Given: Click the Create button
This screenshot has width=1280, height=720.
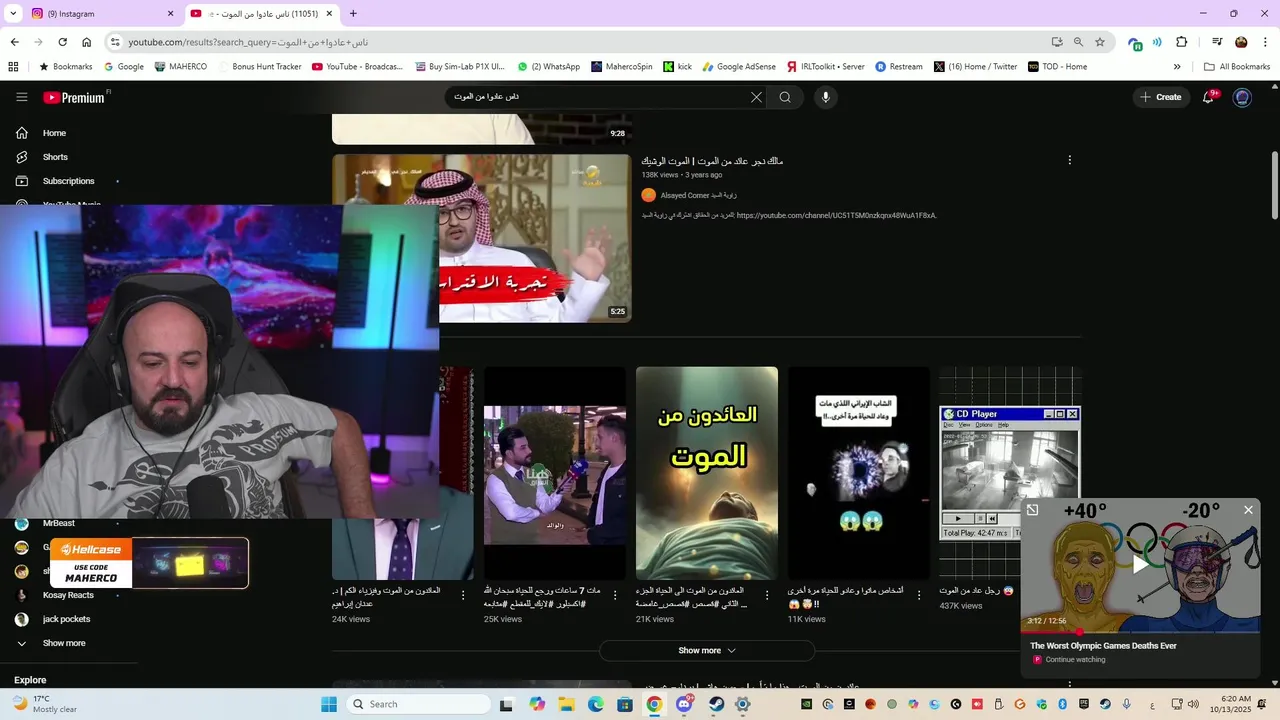Looking at the screenshot, I should click(1160, 97).
